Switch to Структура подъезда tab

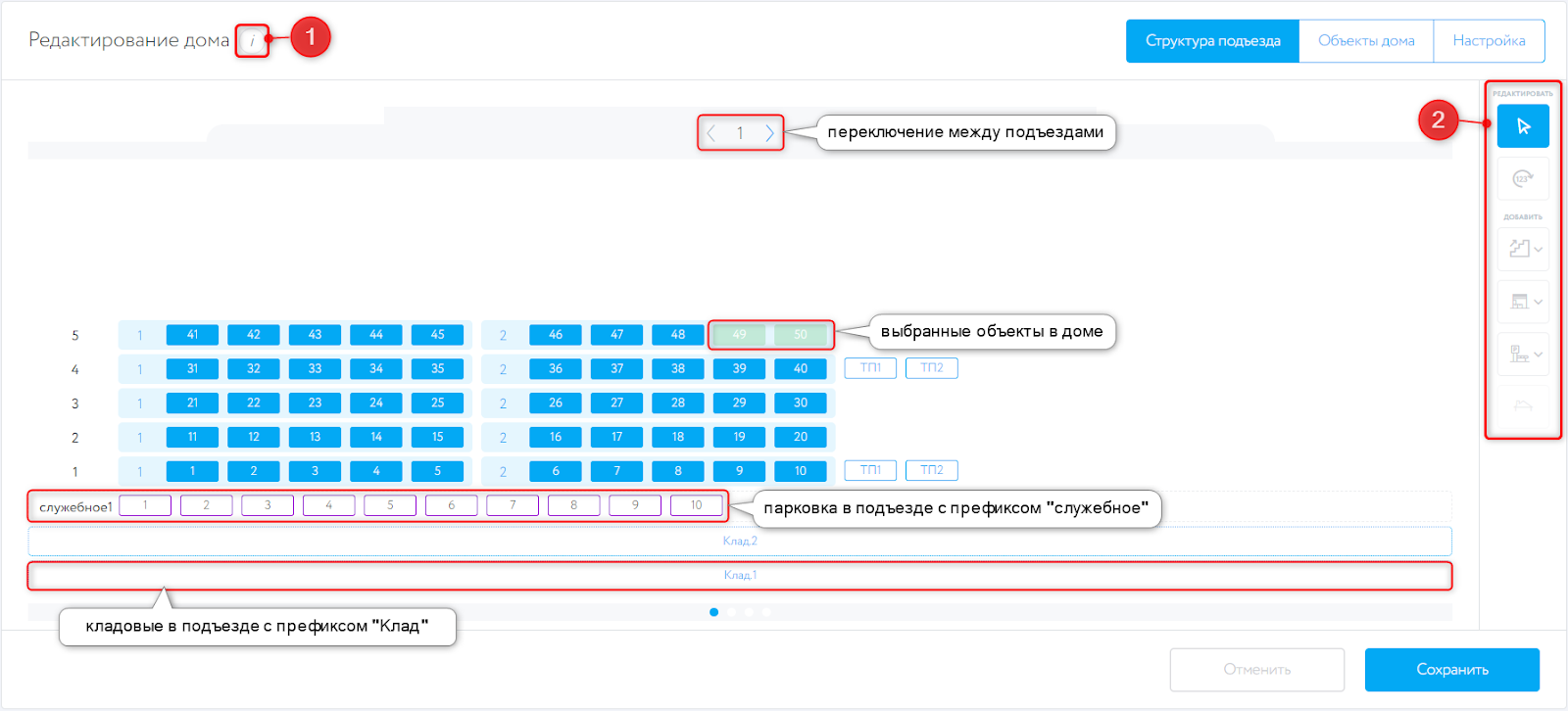(1212, 41)
